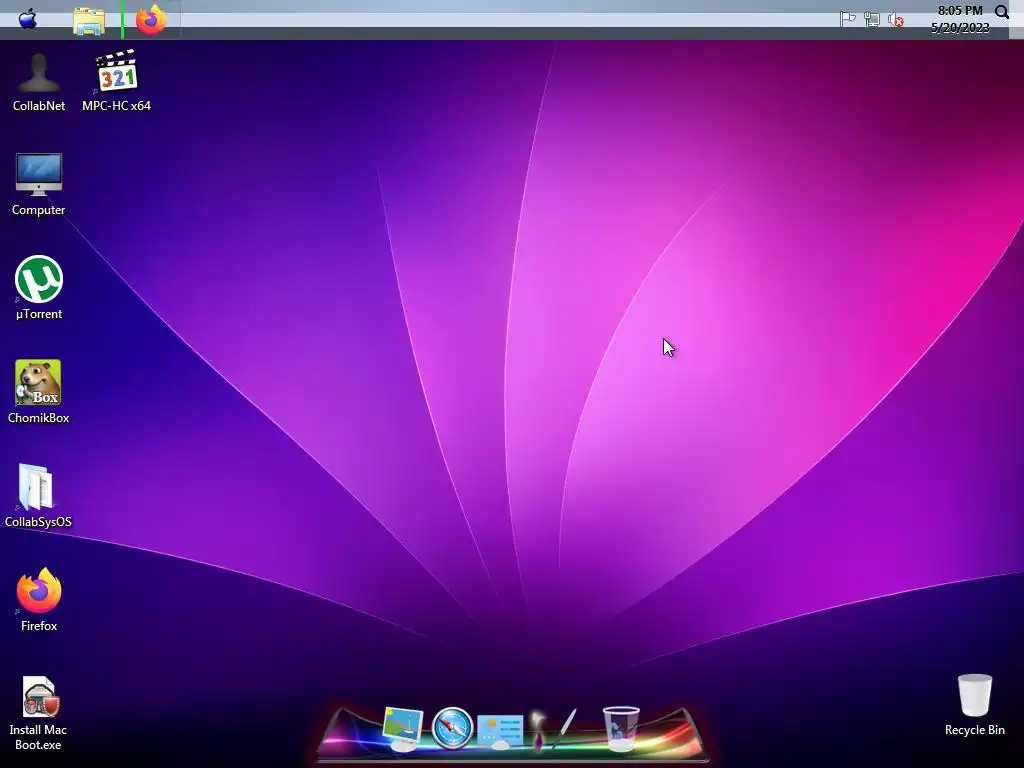This screenshot has width=1024, height=768.
Task: Select the CollabNet user desktop icon
Action: pos(39,82)
